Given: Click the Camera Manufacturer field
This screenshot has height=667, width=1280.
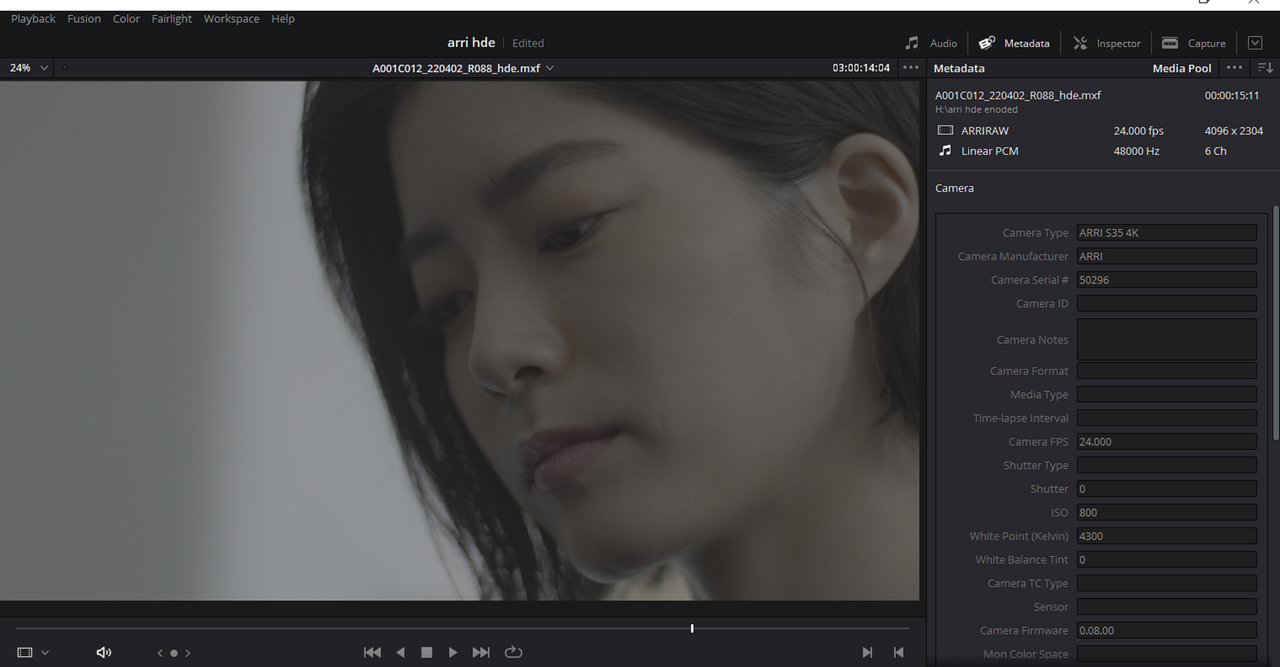Looking at the screenshot, I should tap(1166, 256).
